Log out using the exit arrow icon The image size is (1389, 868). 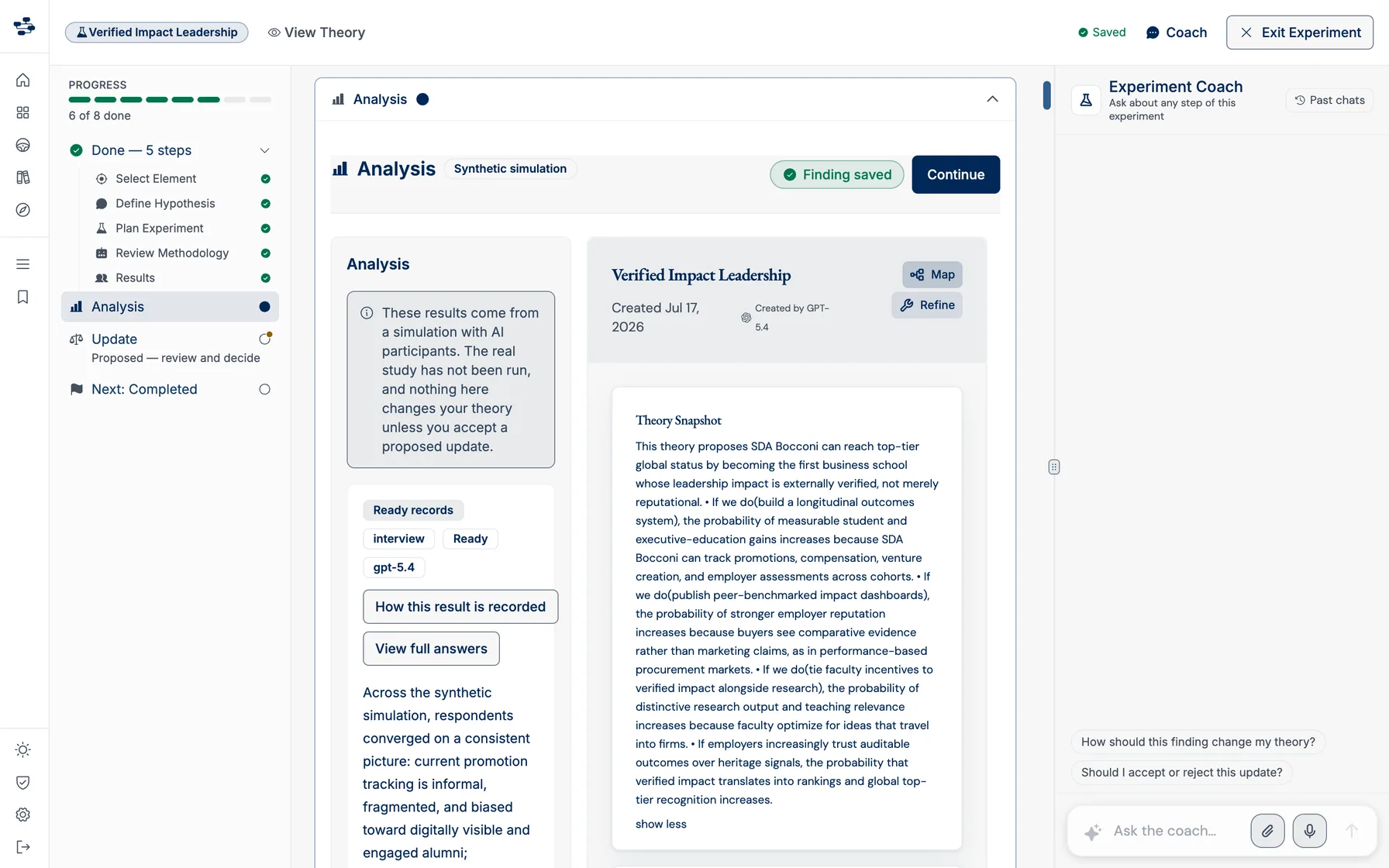click(23, 847)
